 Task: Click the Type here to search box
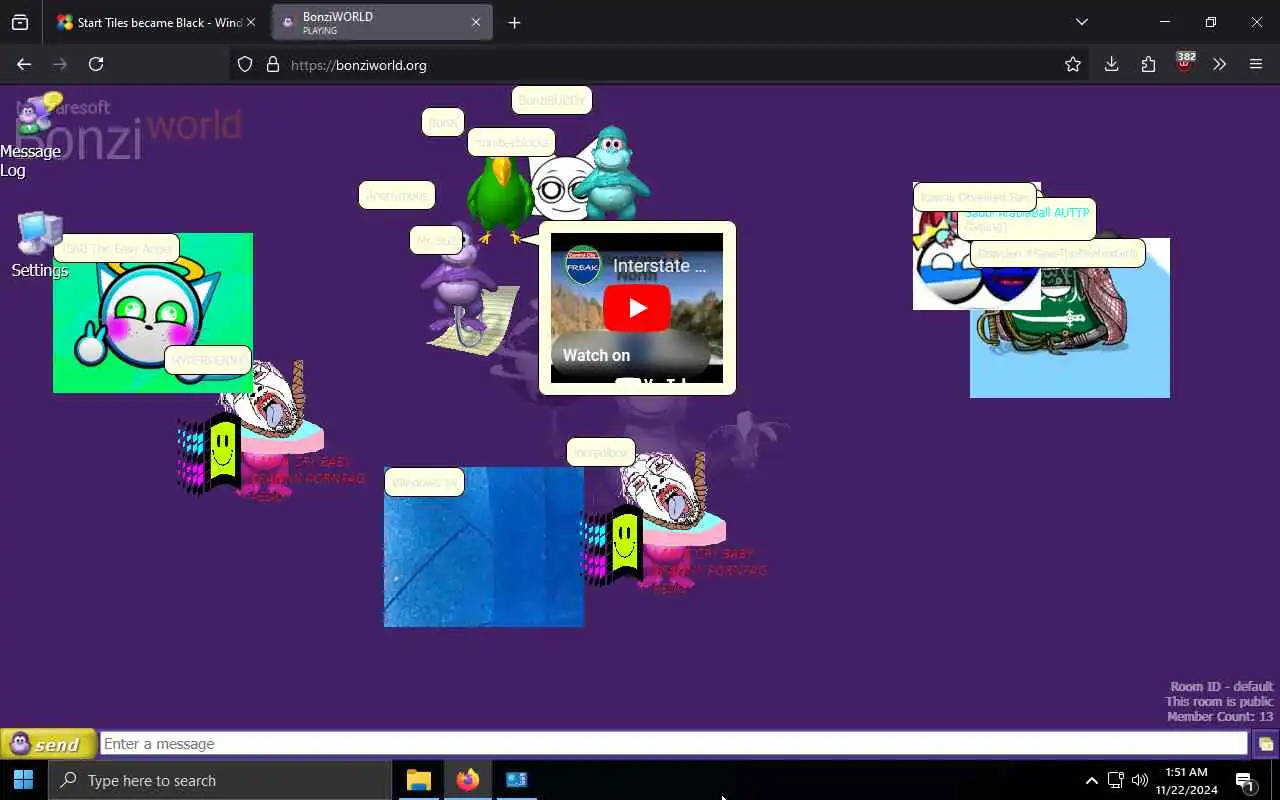pos(220,780)
